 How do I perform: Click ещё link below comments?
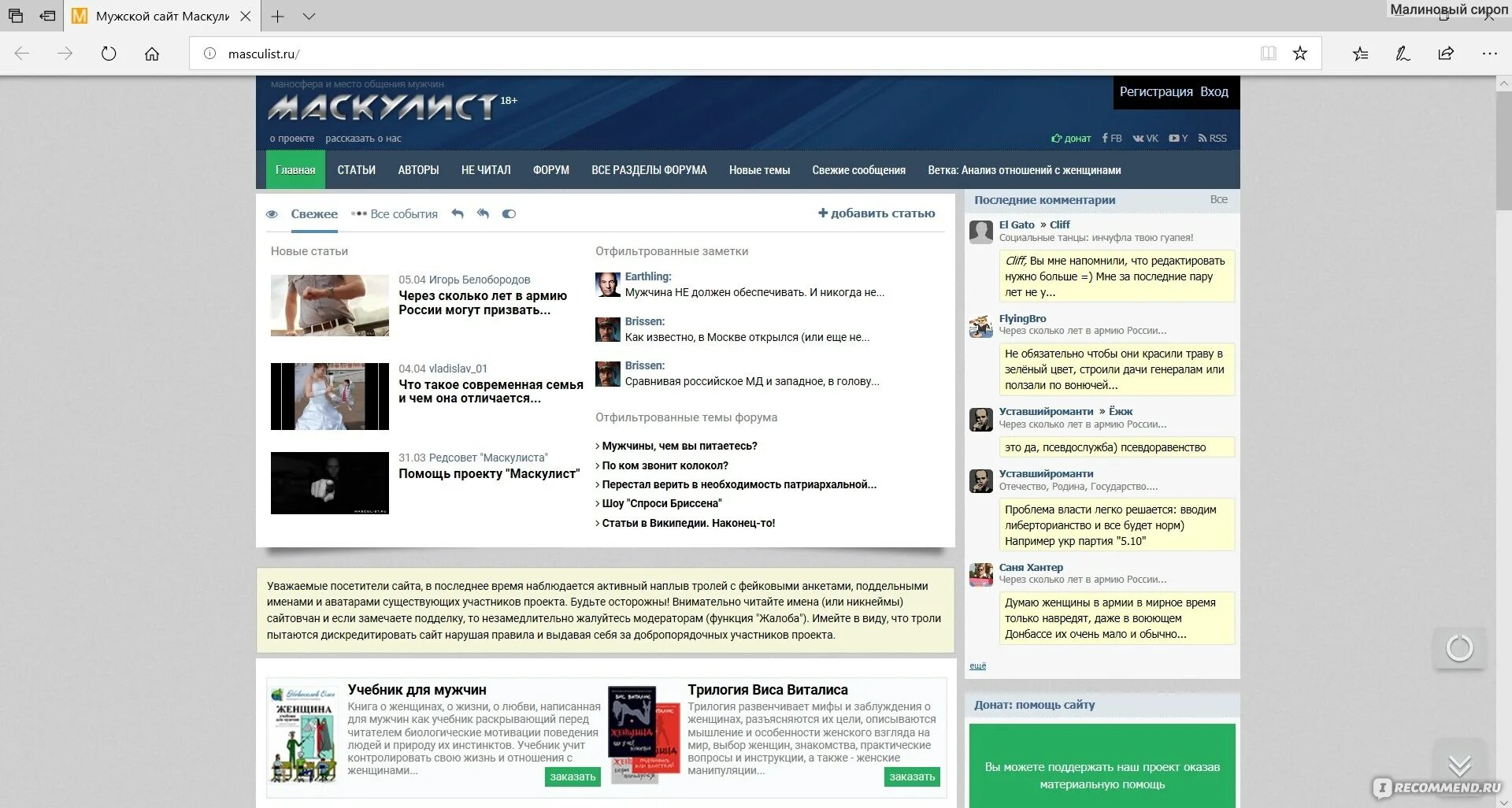[x=977, y=666]
